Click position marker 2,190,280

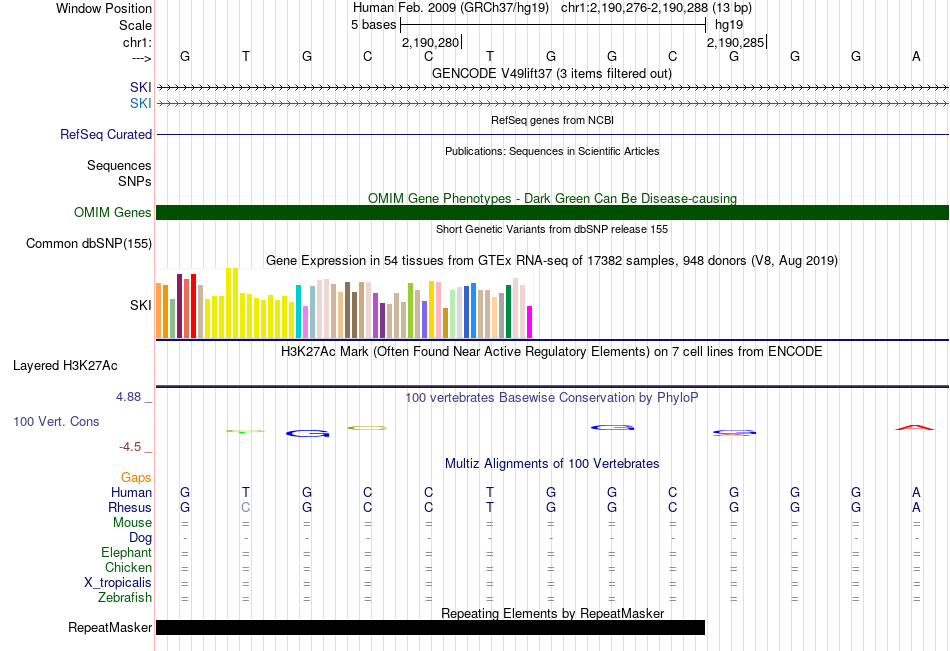tap(431, 42)
